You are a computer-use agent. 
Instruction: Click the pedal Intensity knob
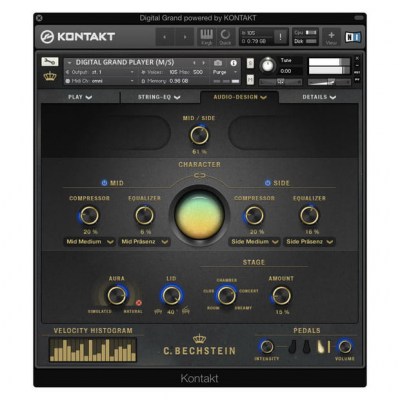coord(267,347)
